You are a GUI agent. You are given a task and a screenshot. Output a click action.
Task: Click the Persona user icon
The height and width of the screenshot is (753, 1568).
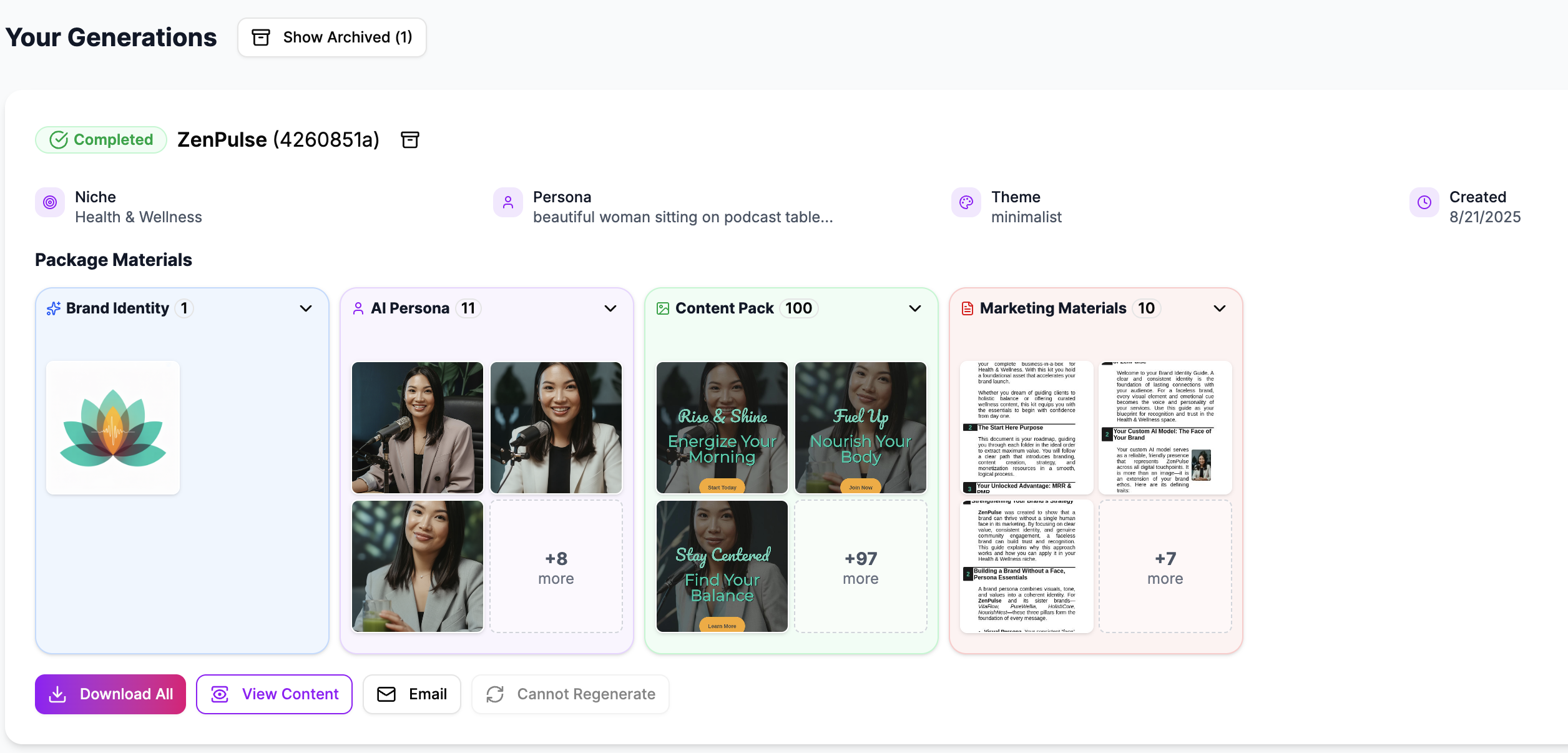pyautogui.click(x=508, y=202)
